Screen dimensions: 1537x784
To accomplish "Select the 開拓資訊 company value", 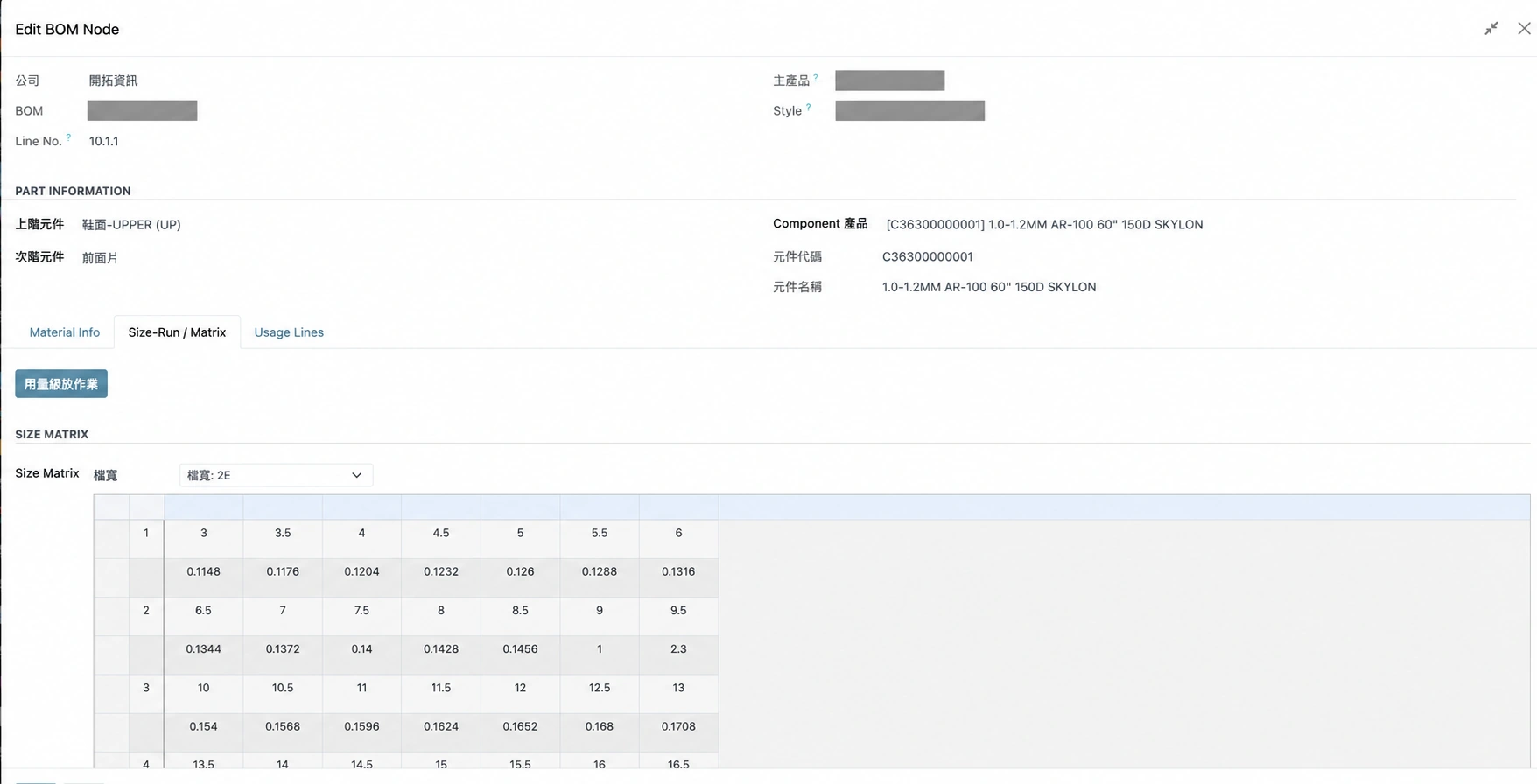I will 113,80.
